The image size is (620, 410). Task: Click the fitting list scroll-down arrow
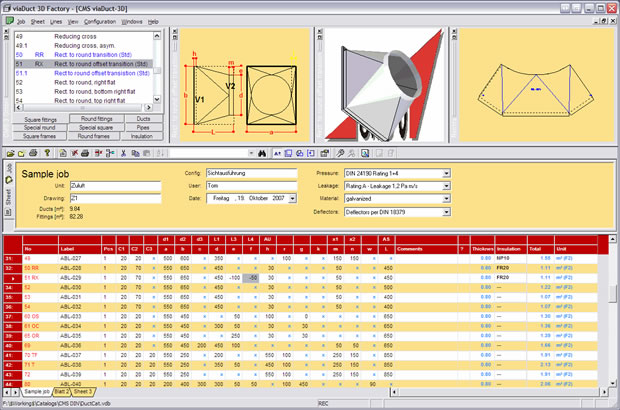click(x=157, y=99)
